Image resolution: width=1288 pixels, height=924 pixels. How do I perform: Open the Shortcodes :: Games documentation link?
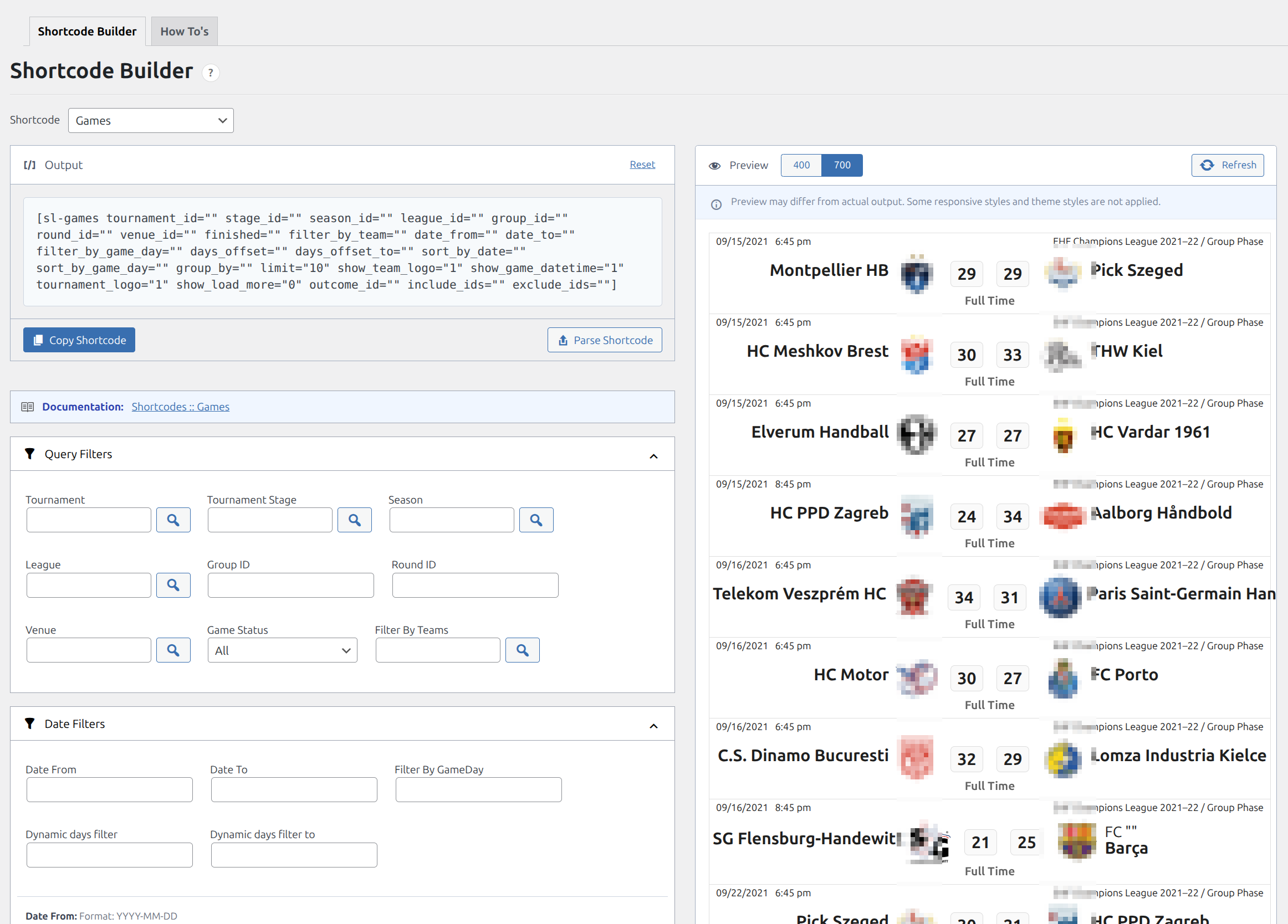tap(180, 407)
